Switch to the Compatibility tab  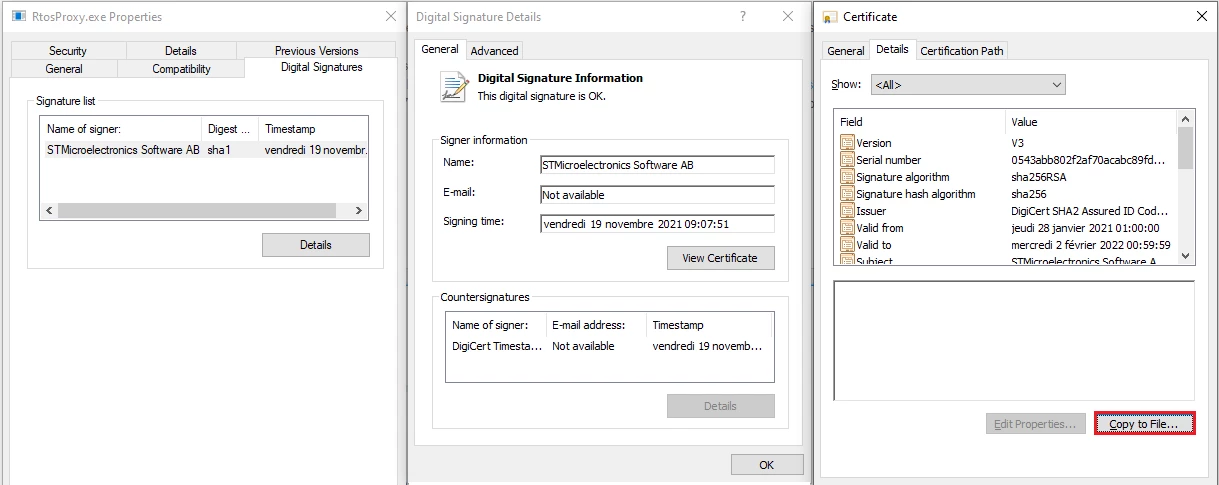(181, 69)
